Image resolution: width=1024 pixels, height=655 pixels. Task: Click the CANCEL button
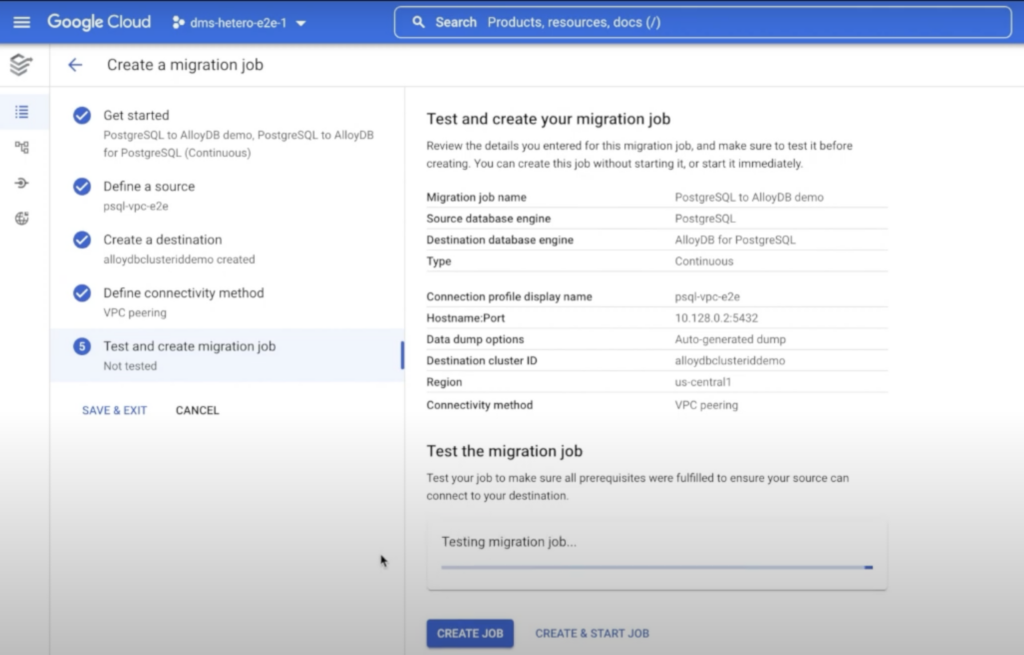click(x=197, y=410)
